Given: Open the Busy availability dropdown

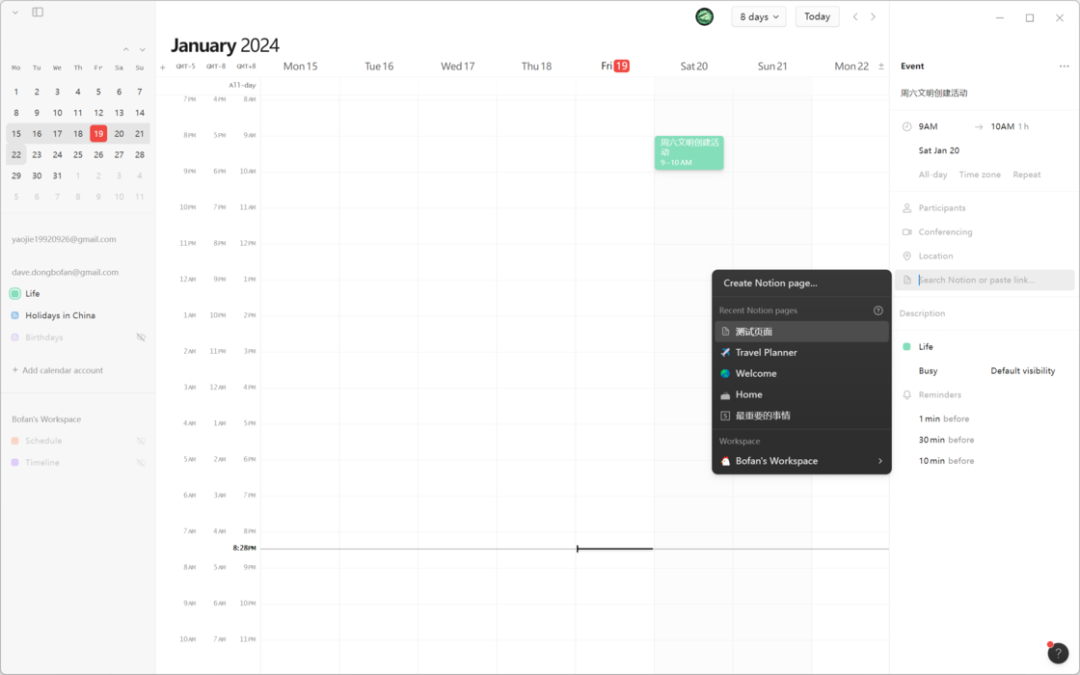Looking at the screenshot, I should tap(928, 371).
